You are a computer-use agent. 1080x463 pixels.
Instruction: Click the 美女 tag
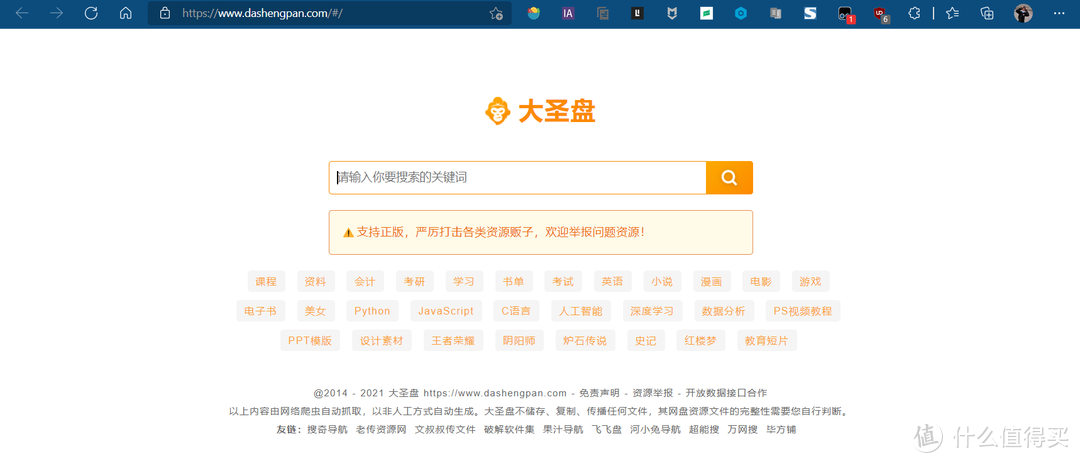[315, 311]
